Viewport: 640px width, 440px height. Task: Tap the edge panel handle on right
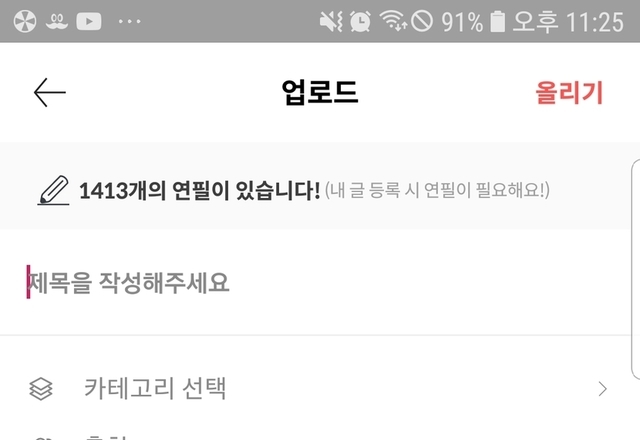[x=636, y=269]
